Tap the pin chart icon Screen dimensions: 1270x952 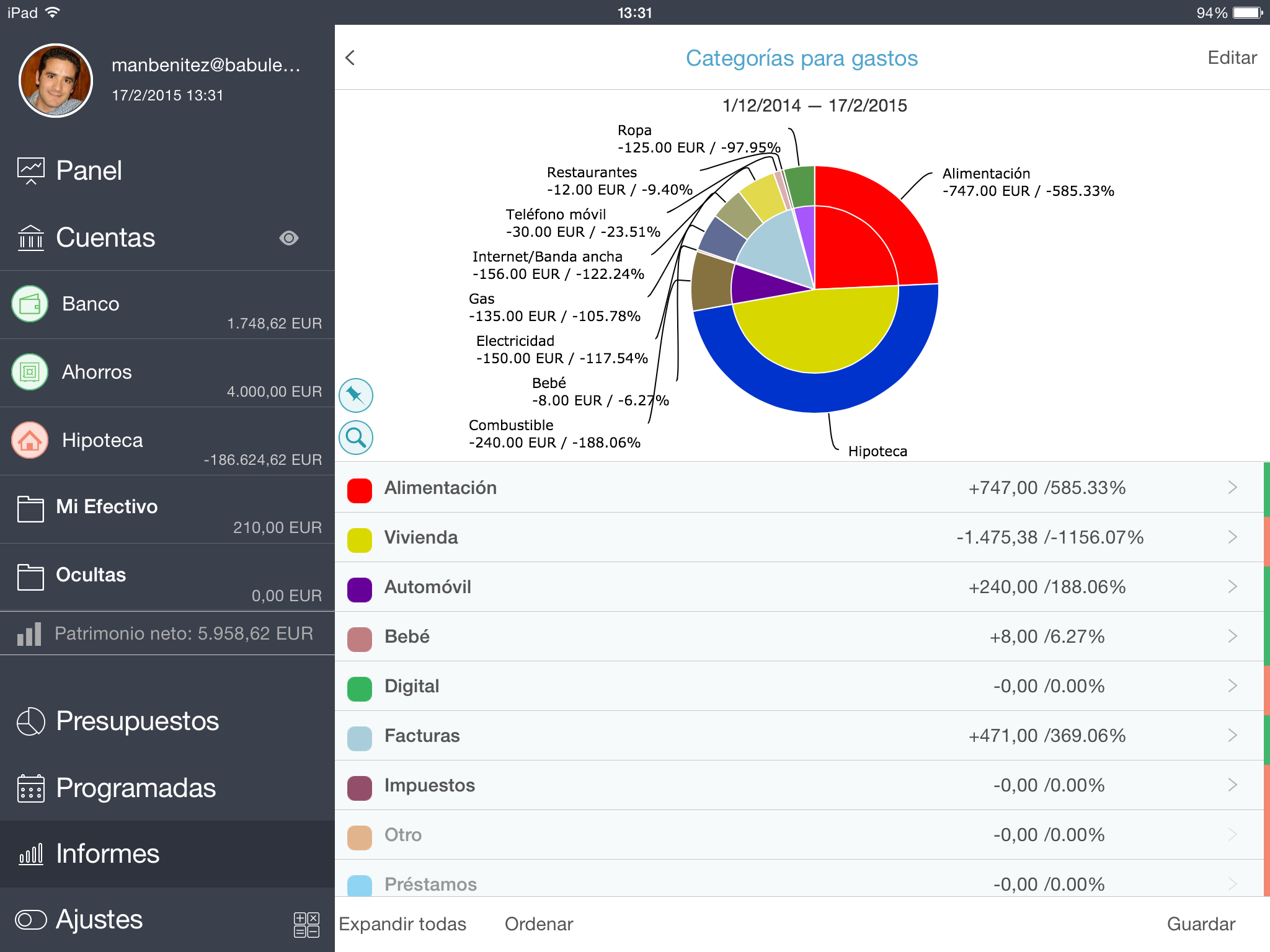click(x=356, y=395)
